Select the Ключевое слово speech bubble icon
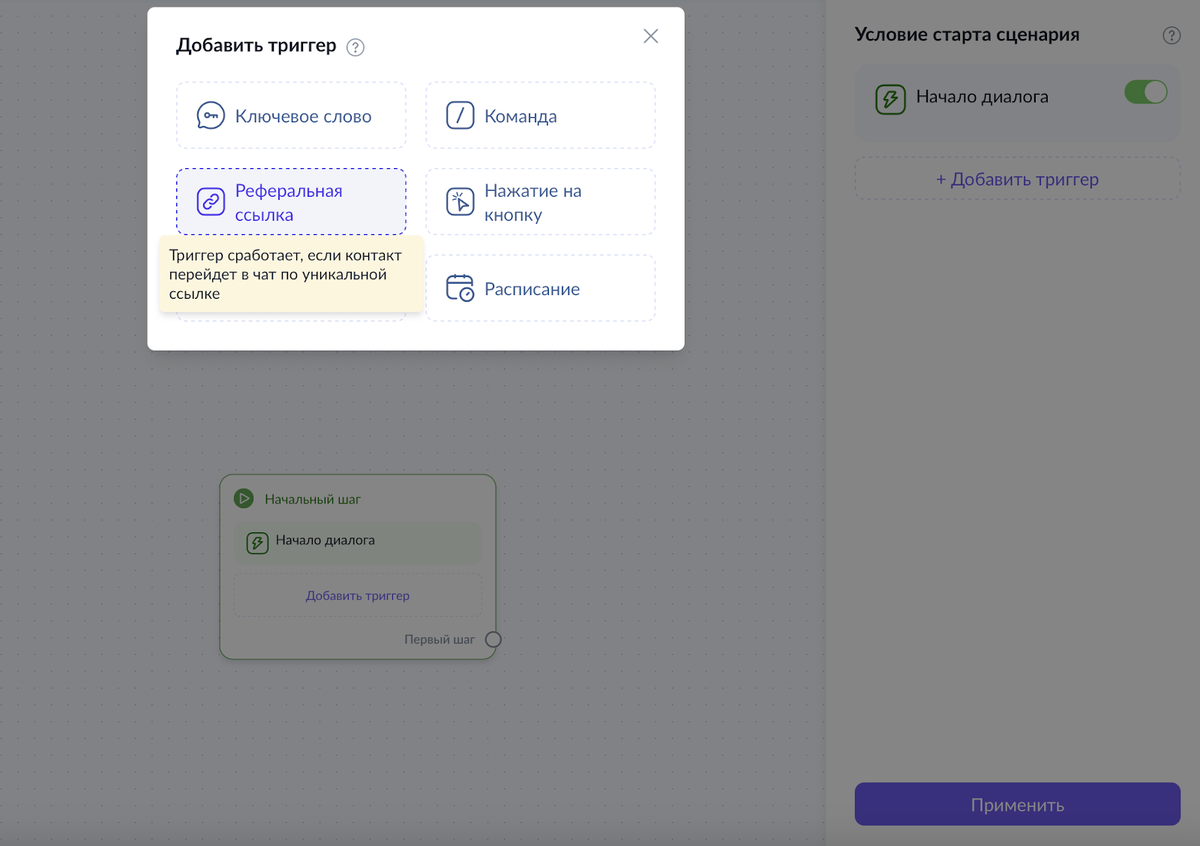This screenshot has height=846, width=1200. (x=210, y=116)
